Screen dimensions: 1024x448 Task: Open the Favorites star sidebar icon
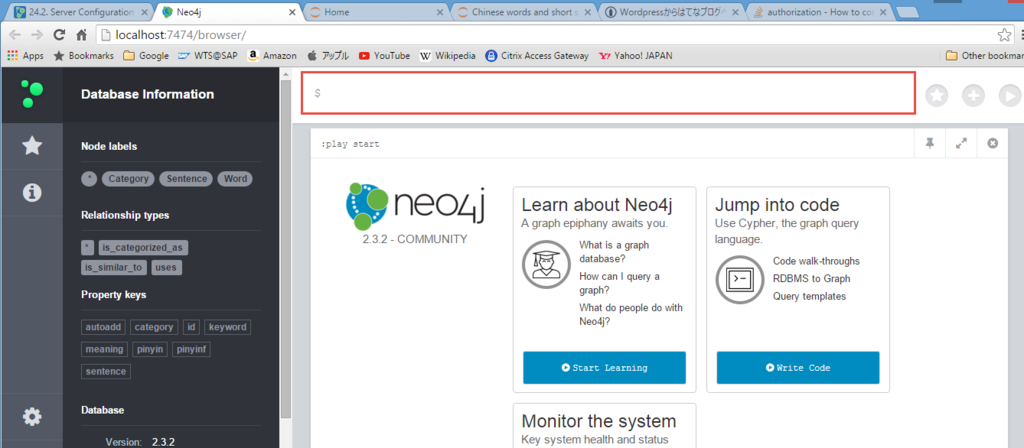(32, 146)
